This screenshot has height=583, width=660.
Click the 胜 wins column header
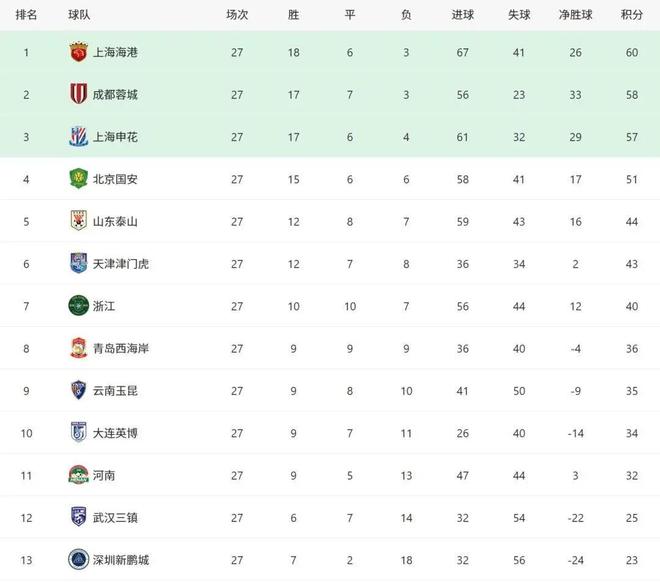[x=293, y=15]
